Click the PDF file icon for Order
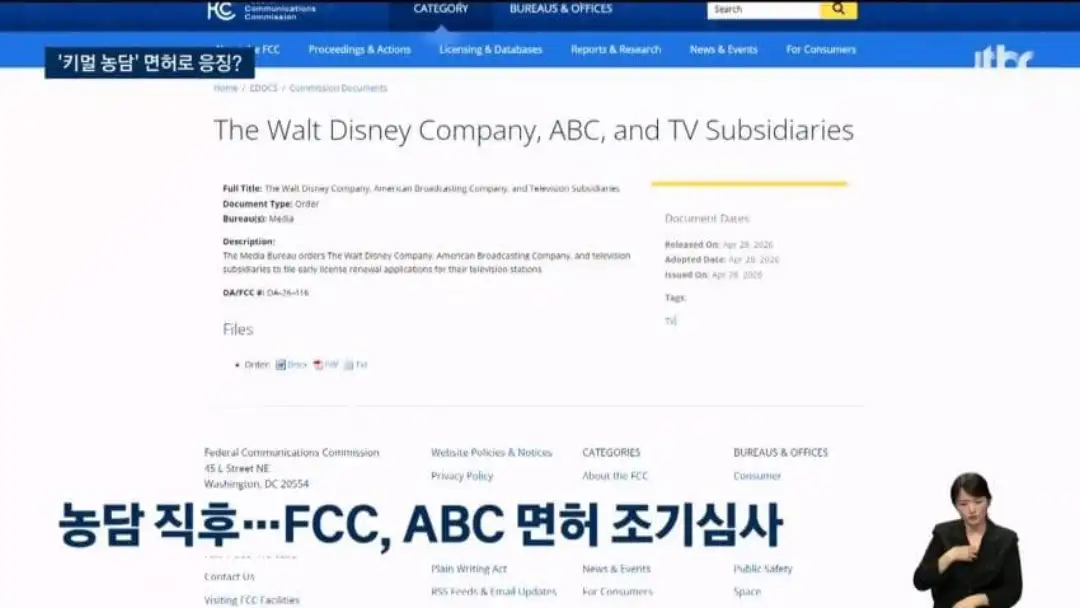Viewport: 1080px width, 608px height. tap(318, 365)
